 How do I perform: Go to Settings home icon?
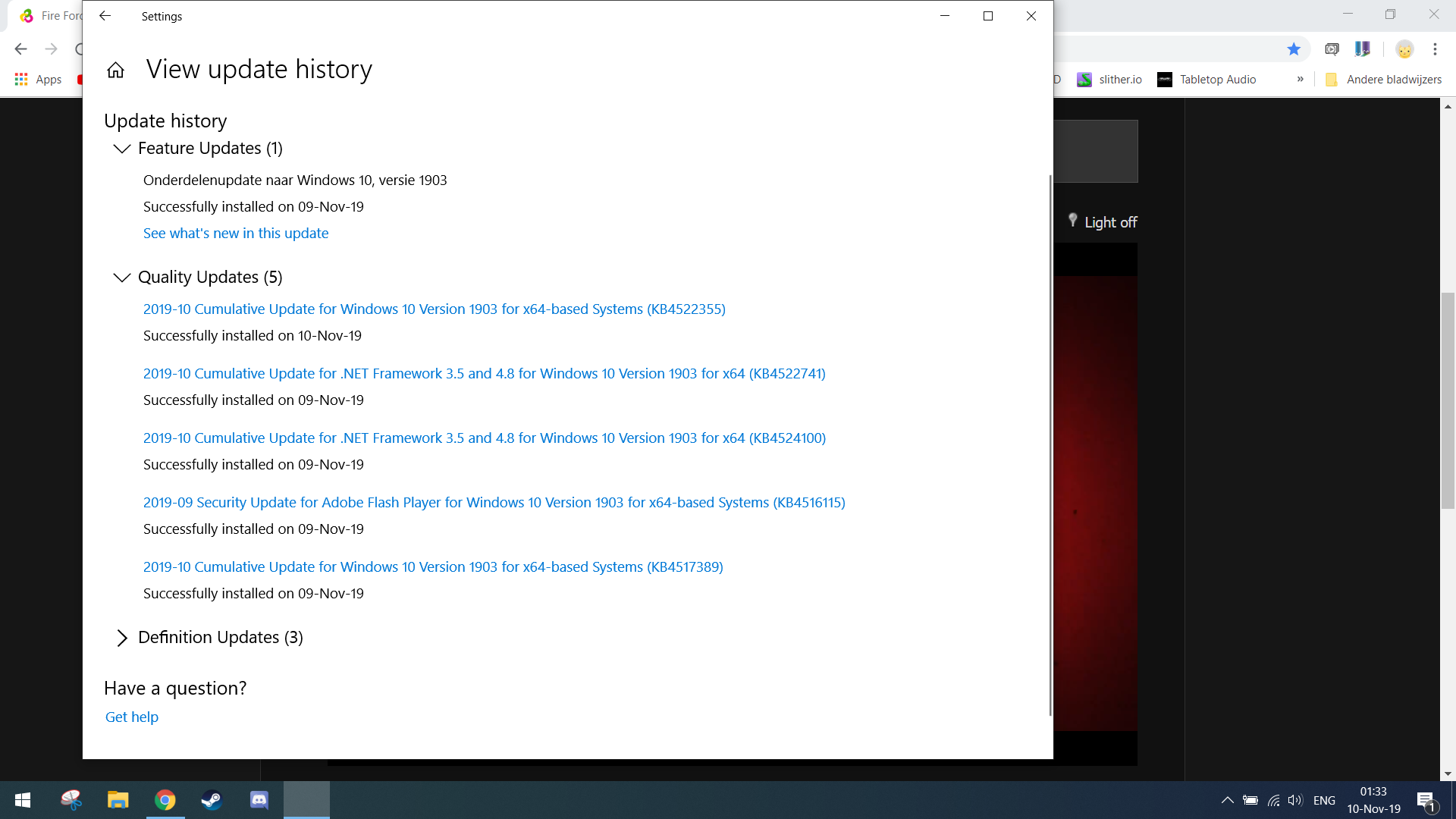coord(115,71)
